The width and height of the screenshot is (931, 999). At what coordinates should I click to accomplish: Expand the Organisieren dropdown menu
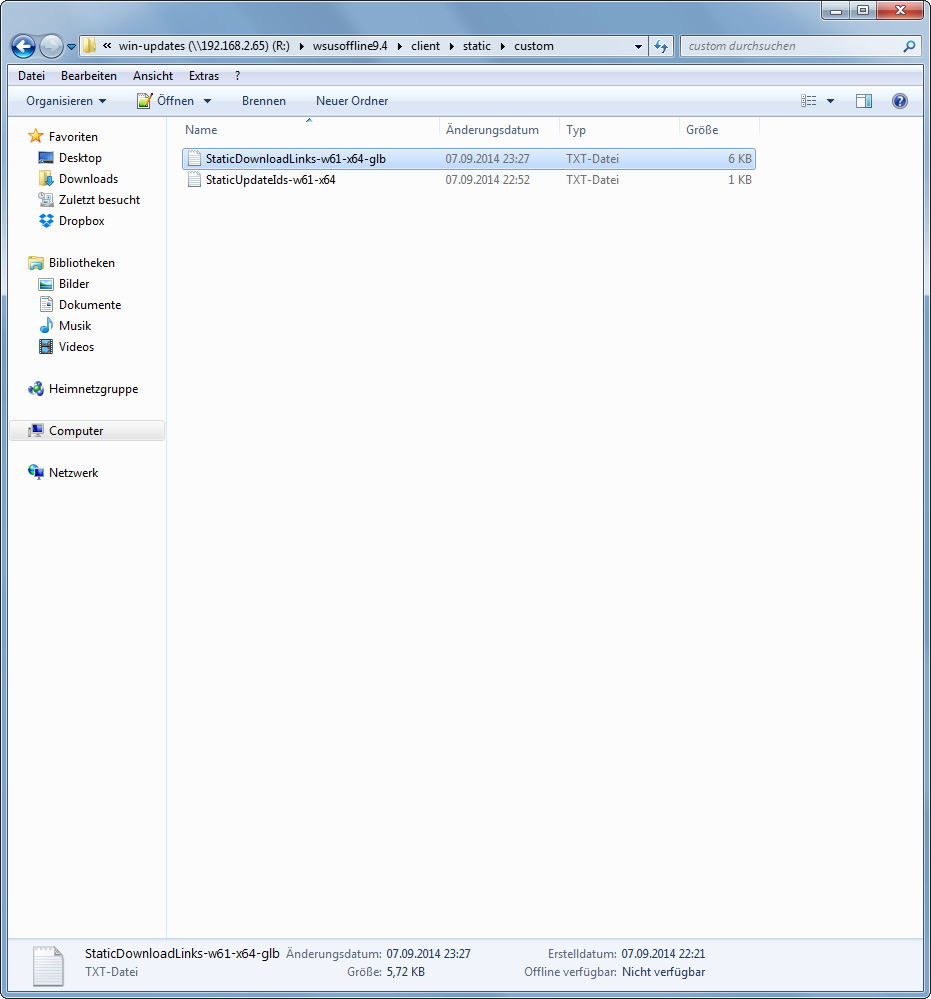66,101
